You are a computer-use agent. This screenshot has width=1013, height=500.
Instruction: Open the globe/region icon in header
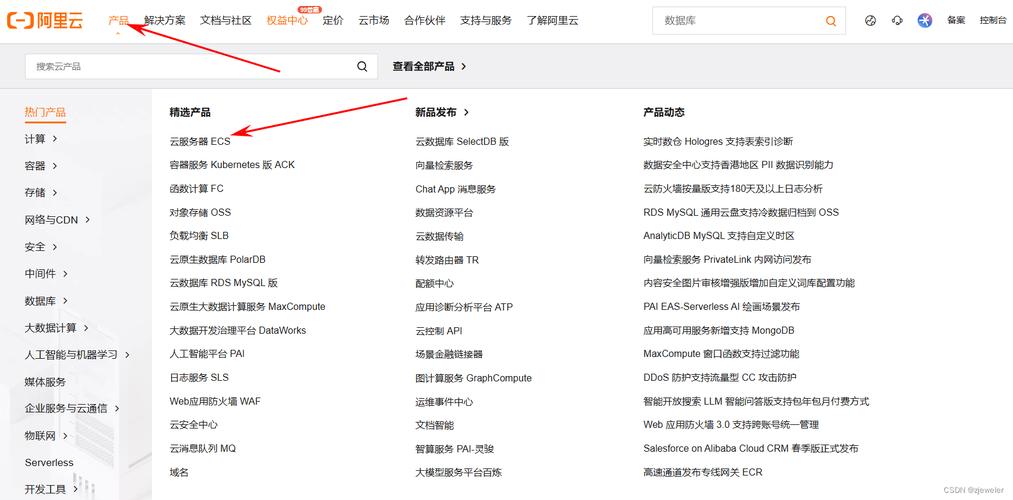pos(870,21)
